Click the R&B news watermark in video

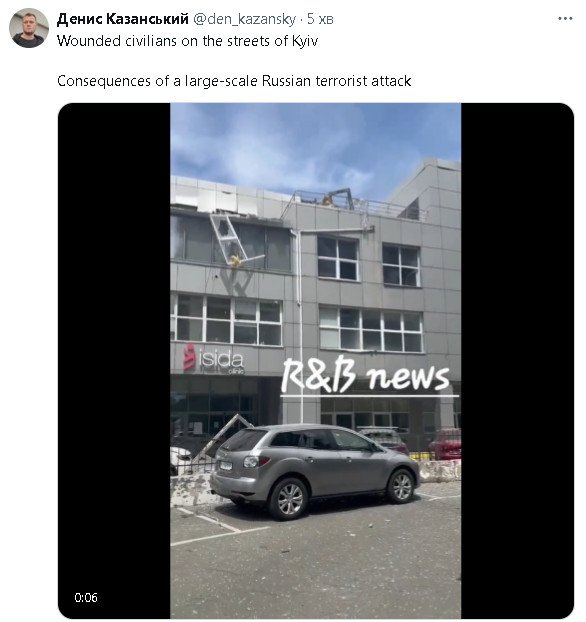pos(367,376)
